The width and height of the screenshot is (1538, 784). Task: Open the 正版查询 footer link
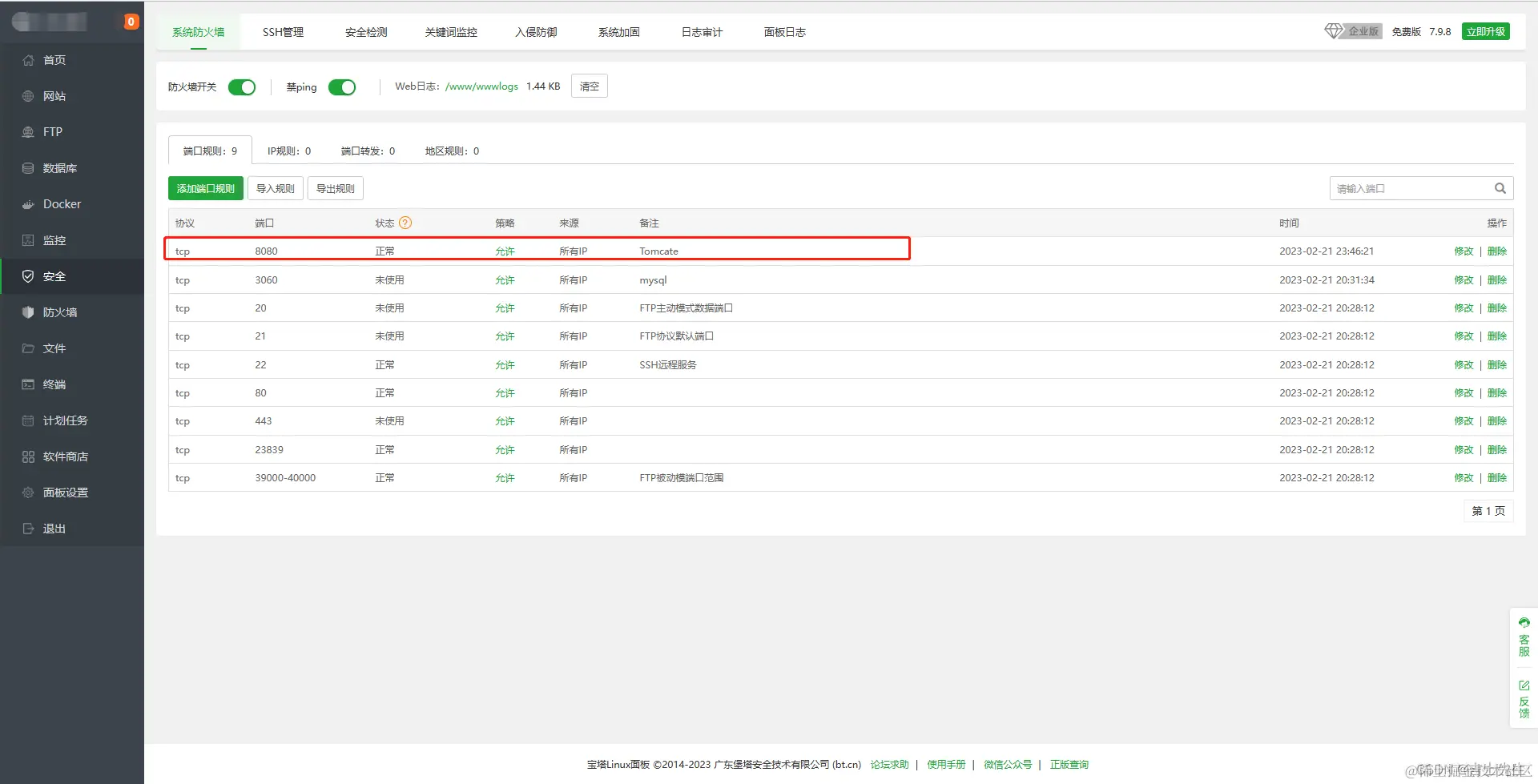click(1069, 764)
